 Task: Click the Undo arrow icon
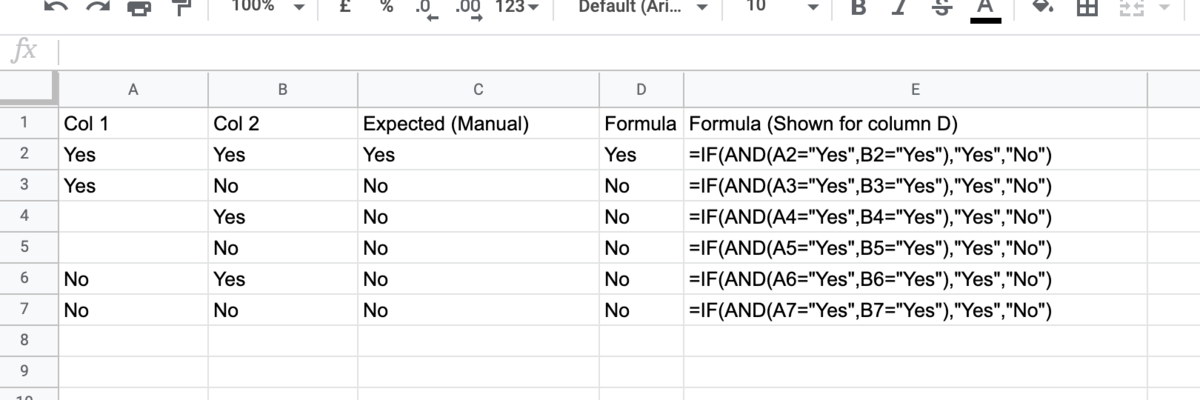pyautogui.click(x=57, y=7)
